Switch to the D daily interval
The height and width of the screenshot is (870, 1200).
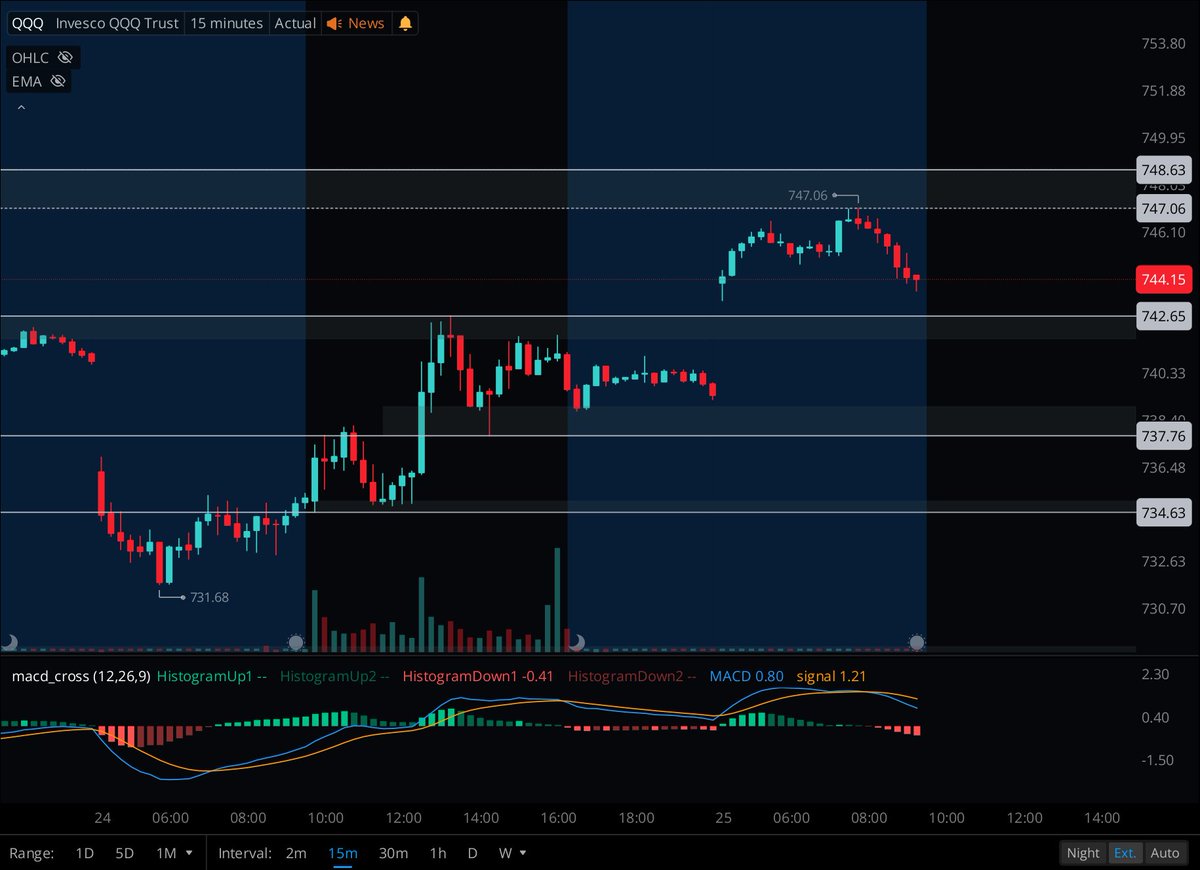click(x=472, y=853)
